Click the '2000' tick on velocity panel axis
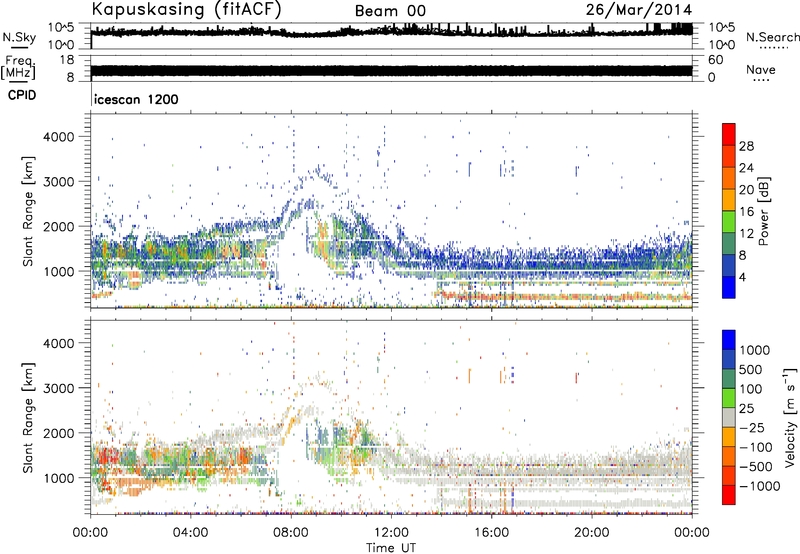The height and width of the screenshot is (554, 800). pos(58,433)
